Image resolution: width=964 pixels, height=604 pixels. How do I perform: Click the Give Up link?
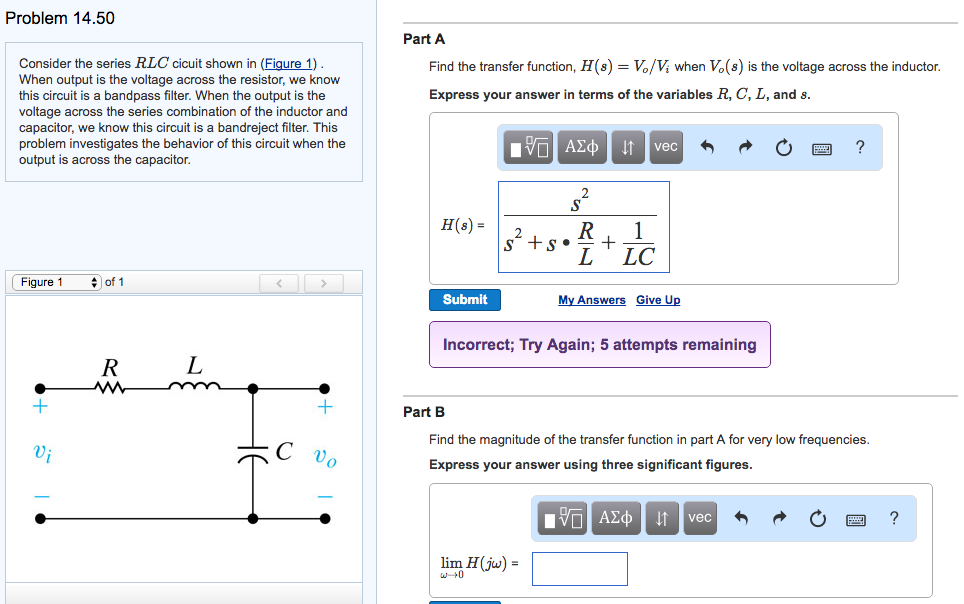pos(657,299)
